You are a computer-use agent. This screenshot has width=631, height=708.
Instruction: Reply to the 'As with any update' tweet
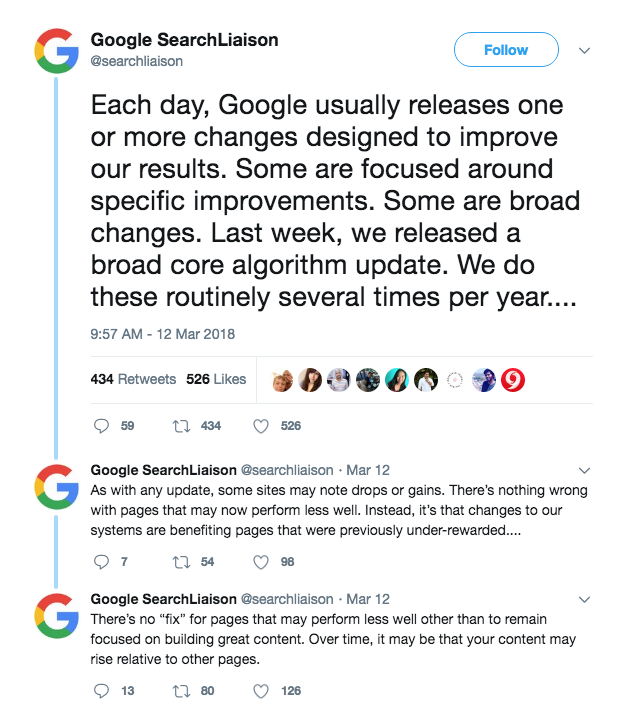pyautogui.click(x=101, y=562)
